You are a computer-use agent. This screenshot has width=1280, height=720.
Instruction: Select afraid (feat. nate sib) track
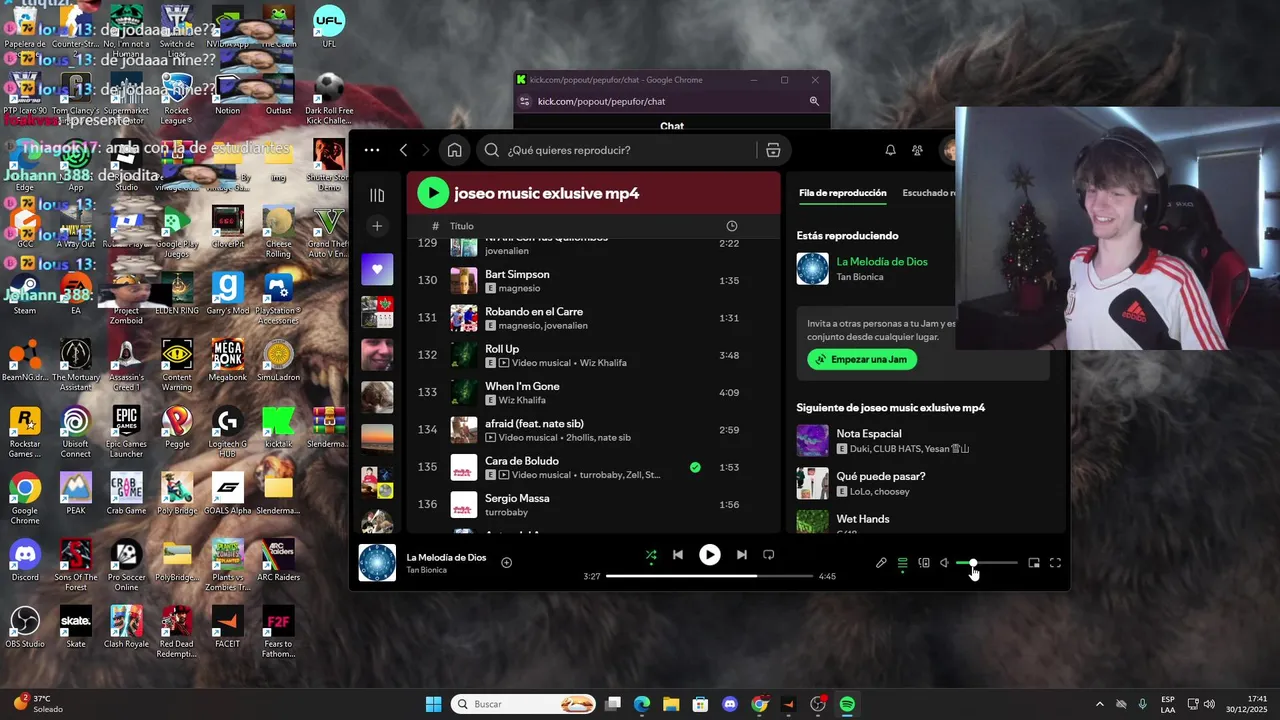click(593, 430)
